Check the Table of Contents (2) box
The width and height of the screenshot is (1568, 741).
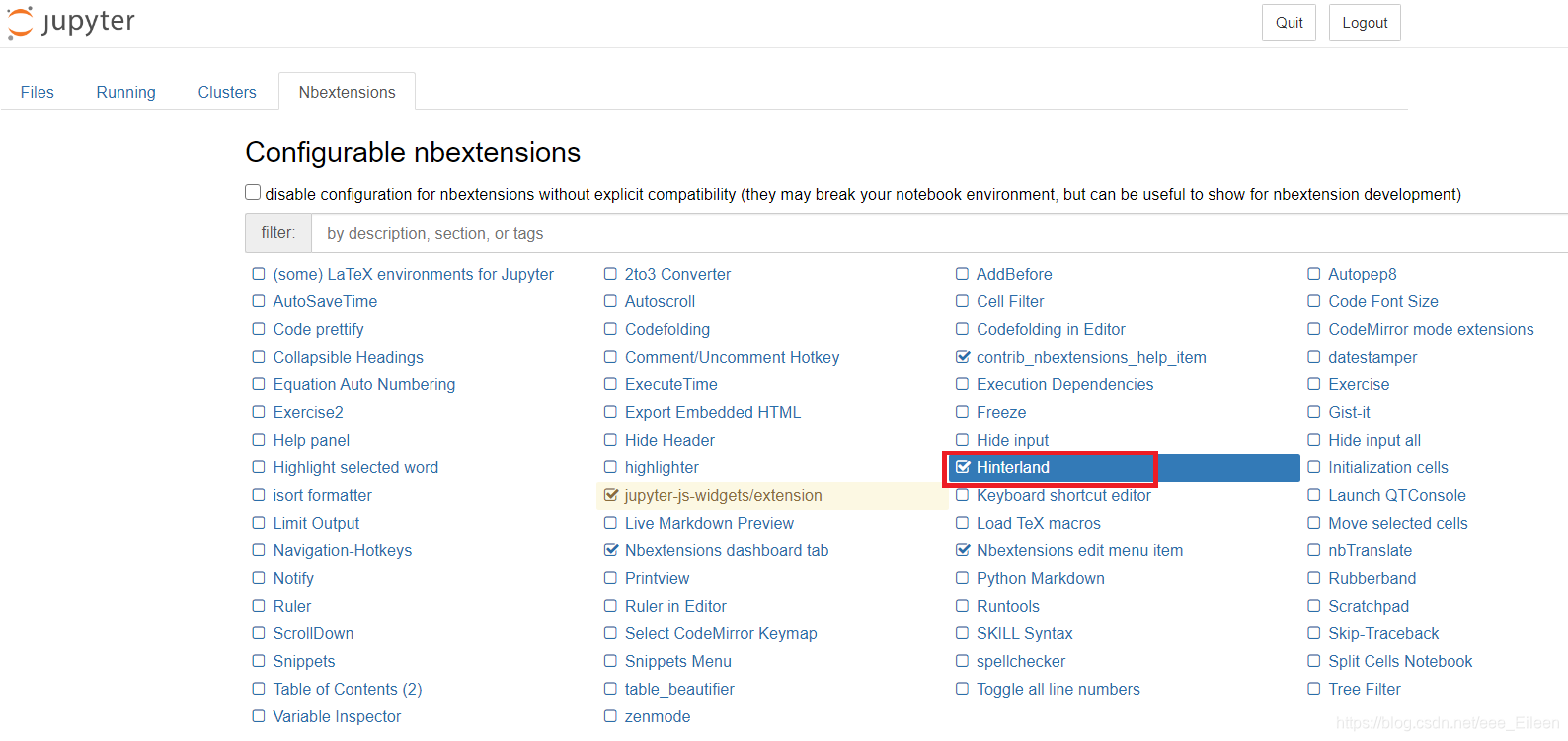(259, 689)
